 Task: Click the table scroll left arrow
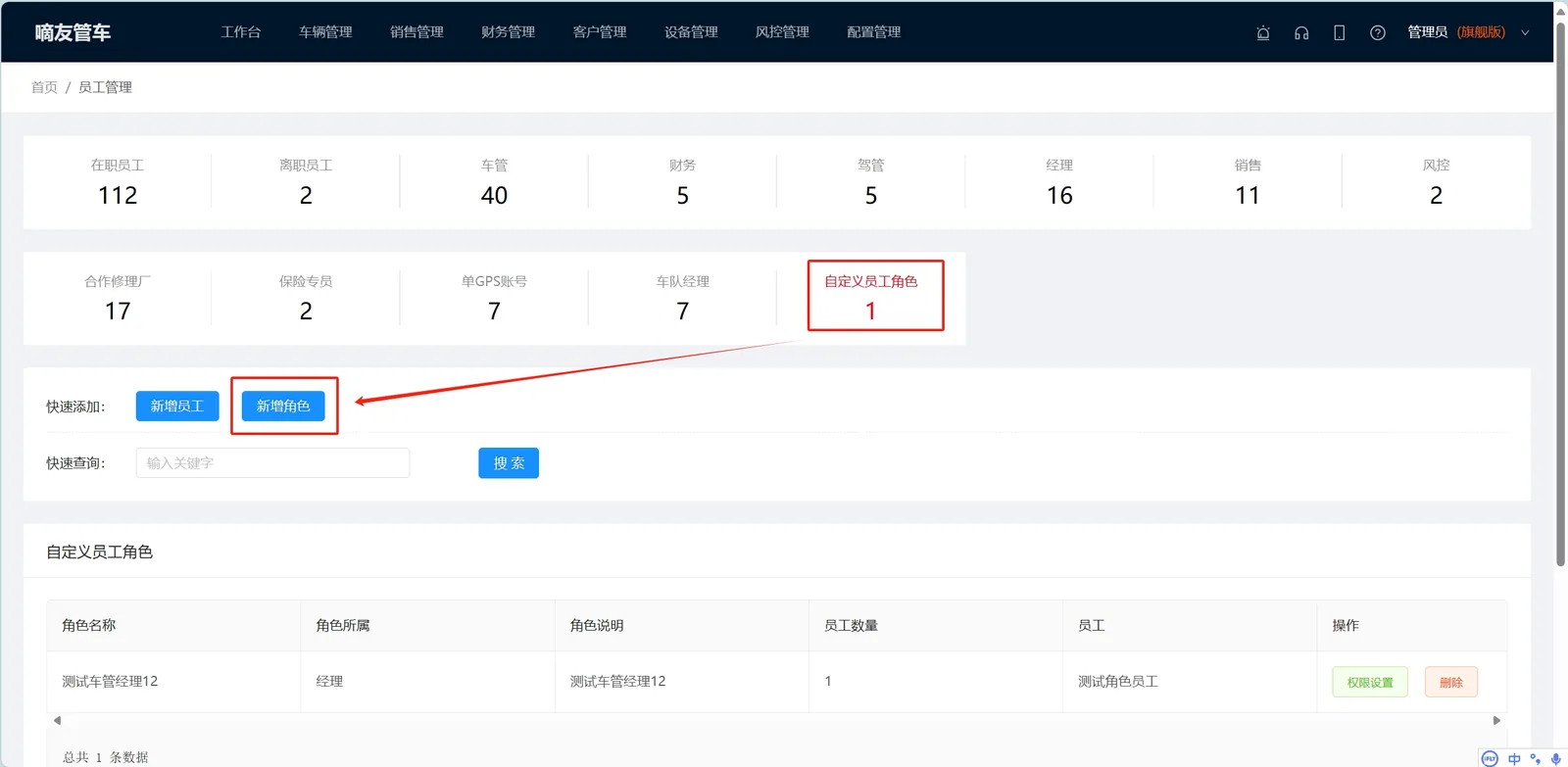[x=57, y=720]
